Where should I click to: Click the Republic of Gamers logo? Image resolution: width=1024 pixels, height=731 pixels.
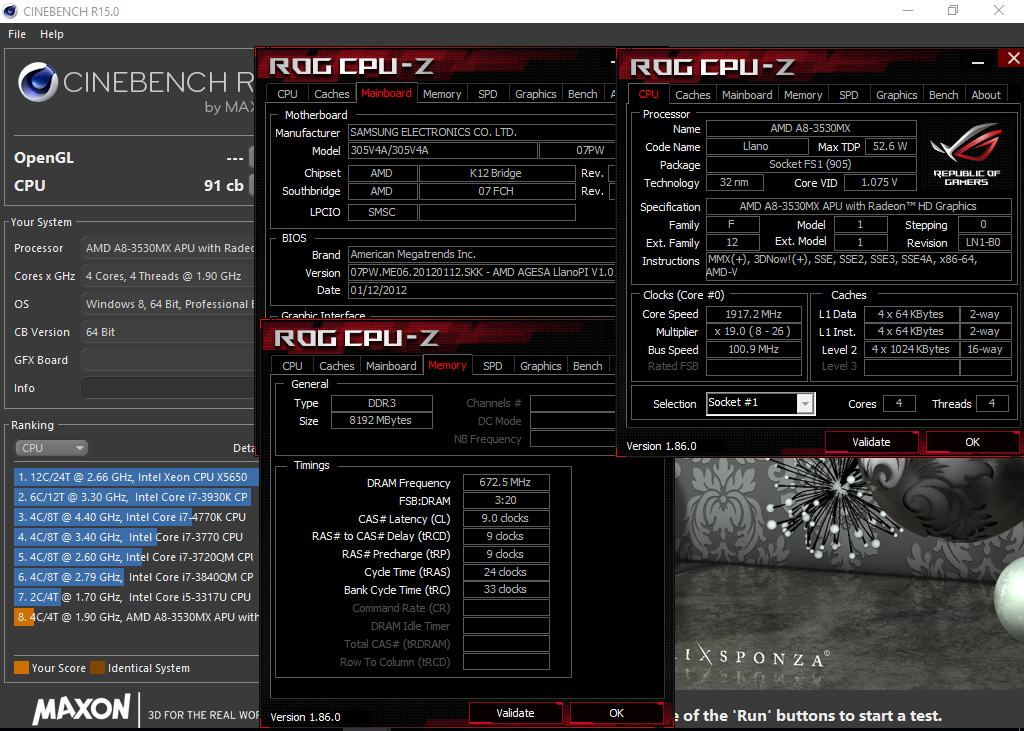[966, 154]
